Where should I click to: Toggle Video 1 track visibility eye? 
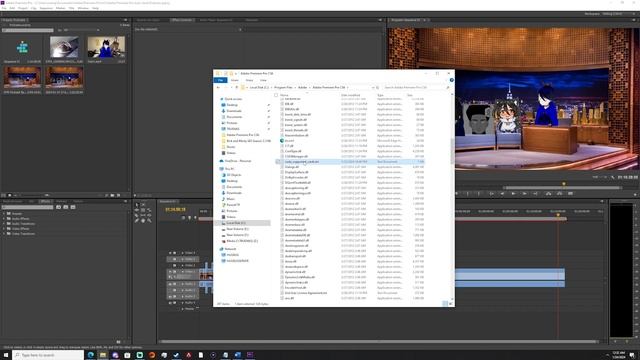coord(170,271)
